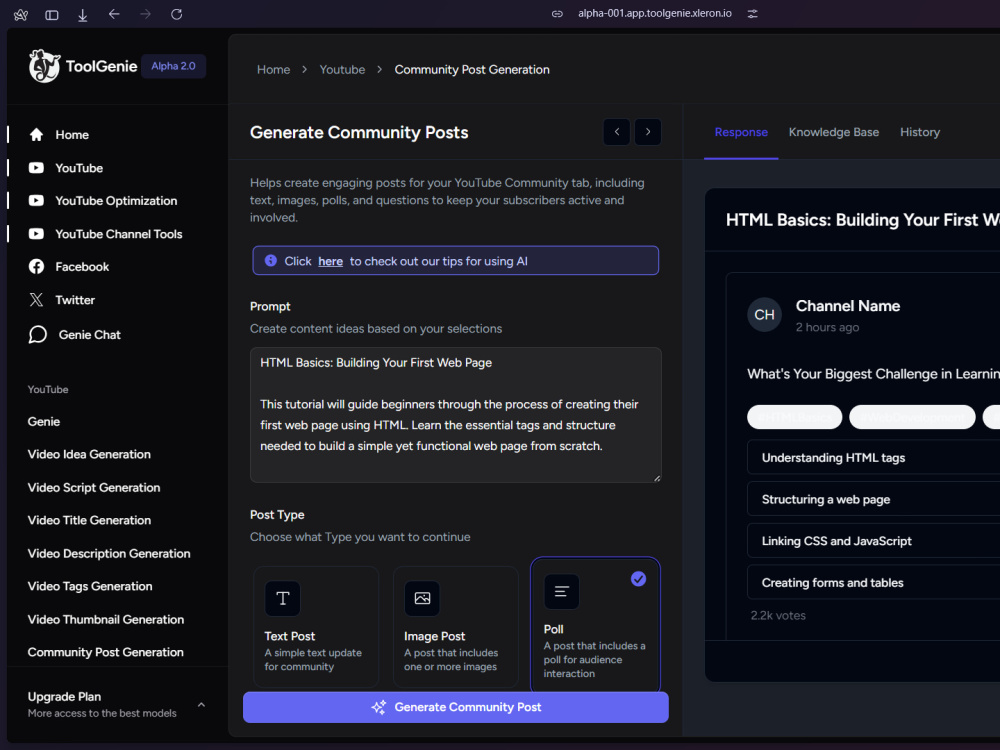Click the Generate Community Post button
This screenshot has height=750, width=1000.
pyautogui.click(x=456, y=707)
